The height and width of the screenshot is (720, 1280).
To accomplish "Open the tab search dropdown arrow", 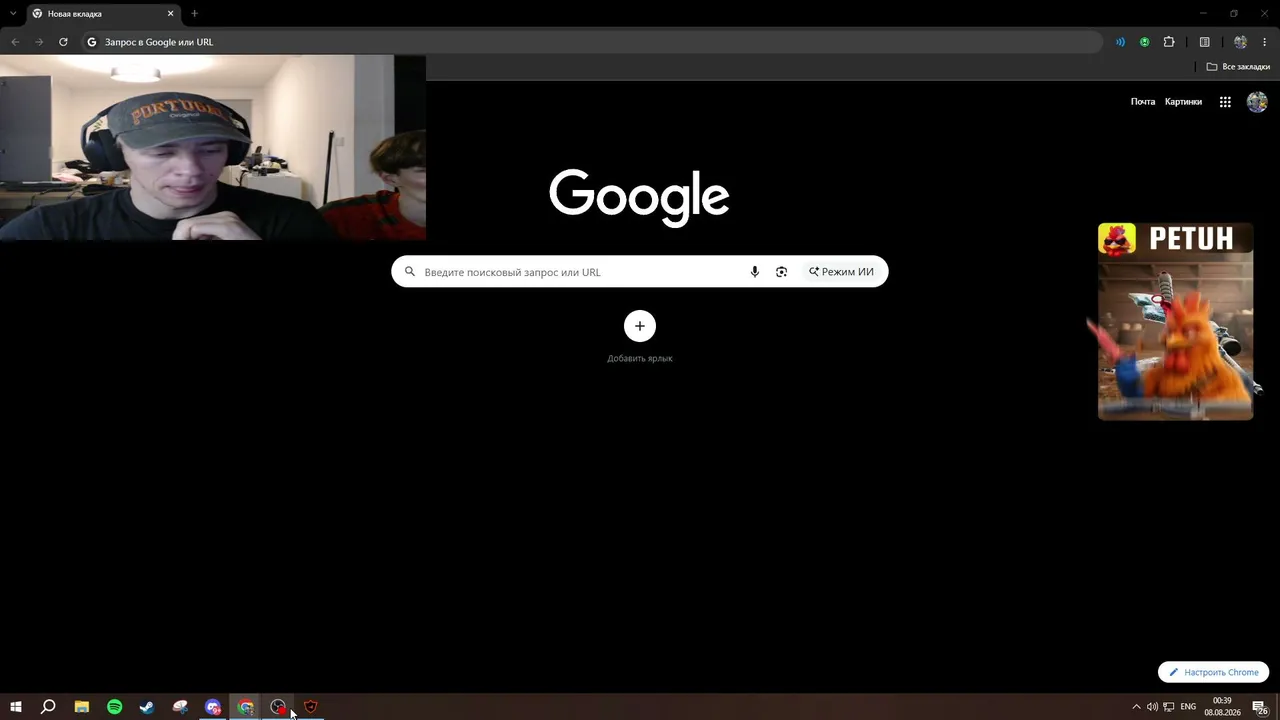I will coord(13,14).
